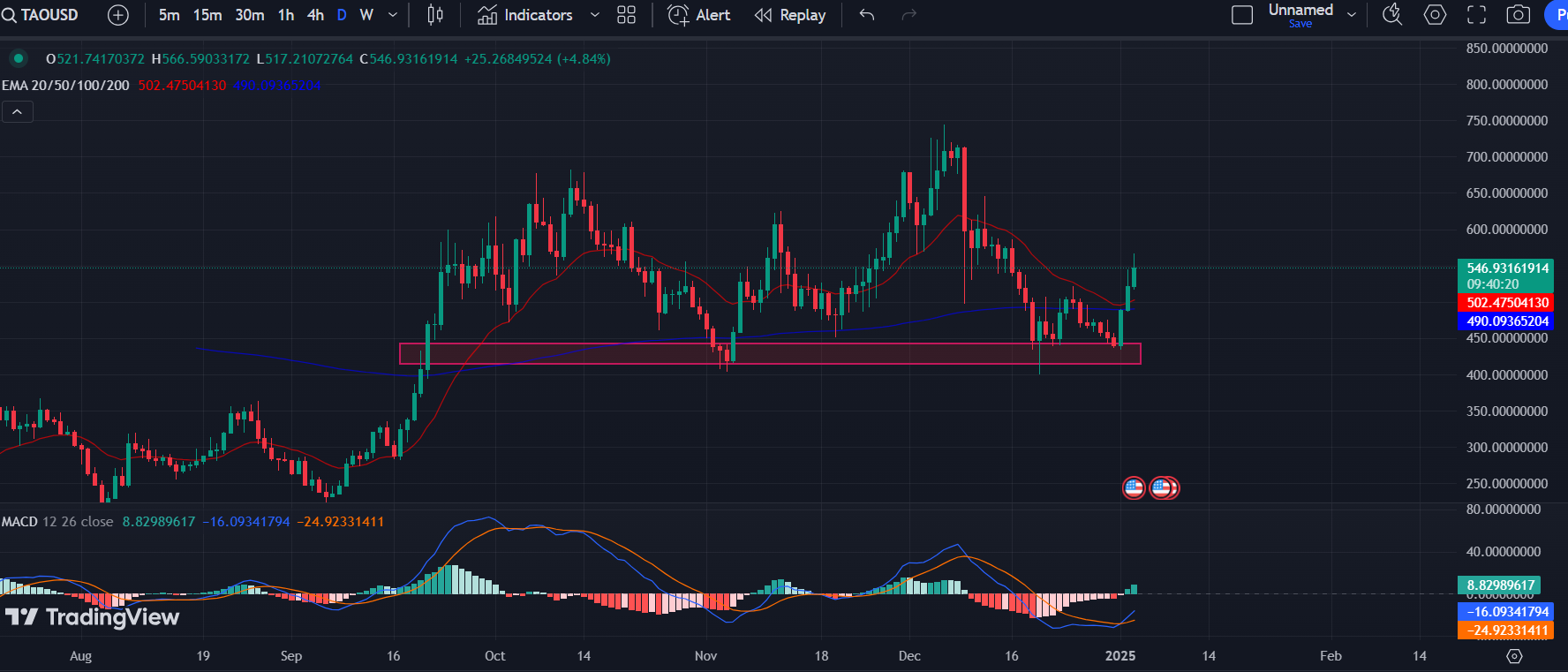Click the first US economic event flag icon
This screenshot has height=672, width=1568.
tap(1134, 487)
